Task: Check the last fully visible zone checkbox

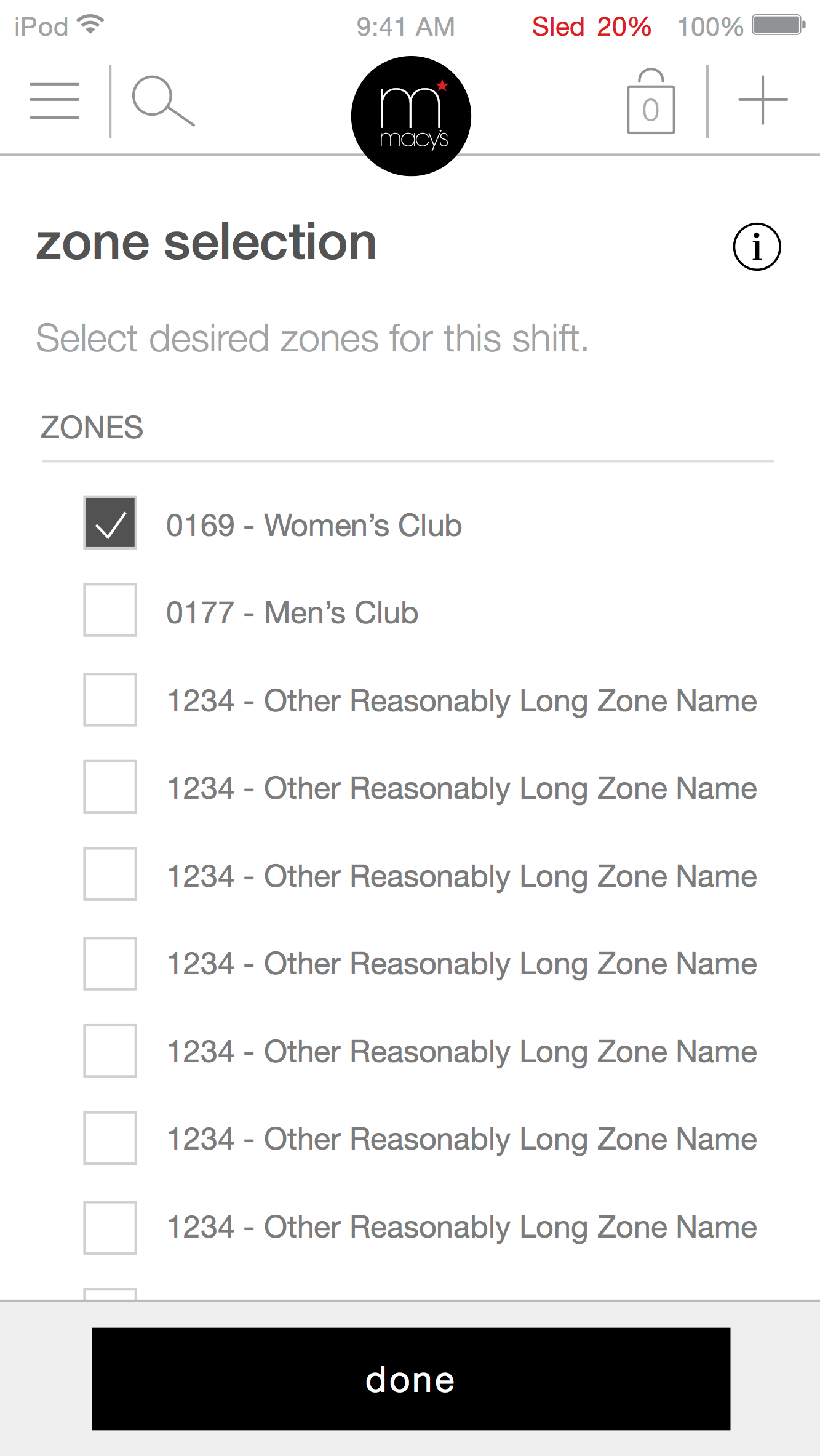Action: pyautogui.click(x=110, y=1228)
